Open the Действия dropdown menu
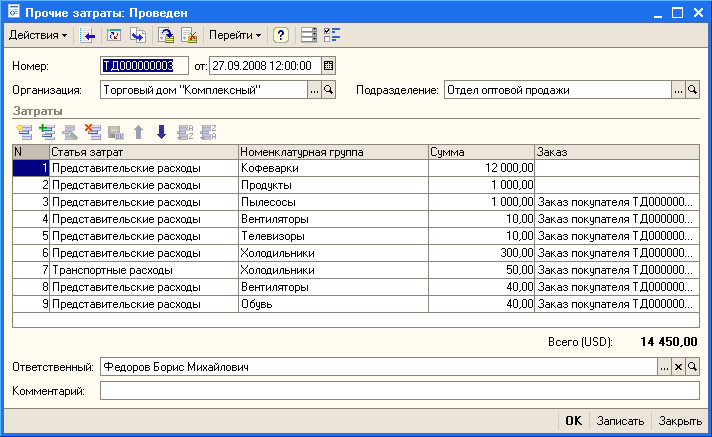The image size is (712, 437). (x=38, y=35)
